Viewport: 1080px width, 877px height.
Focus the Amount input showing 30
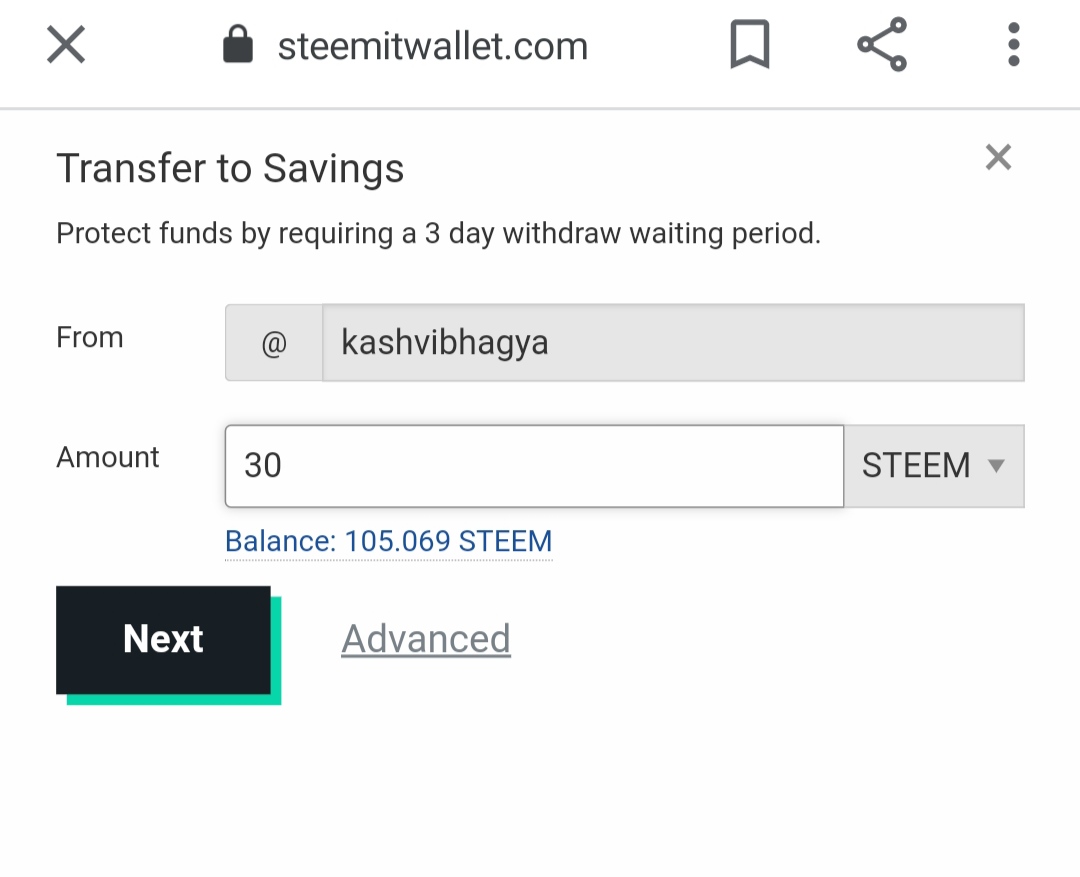[534, 466]
